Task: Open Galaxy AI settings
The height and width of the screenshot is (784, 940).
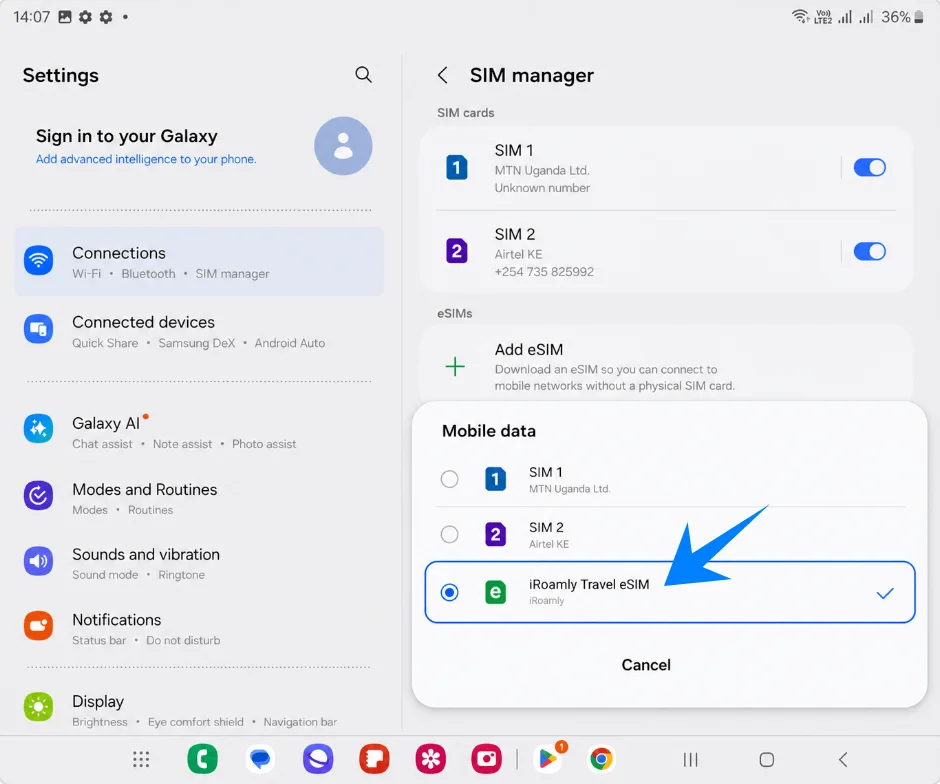Action: click(199, 432)
